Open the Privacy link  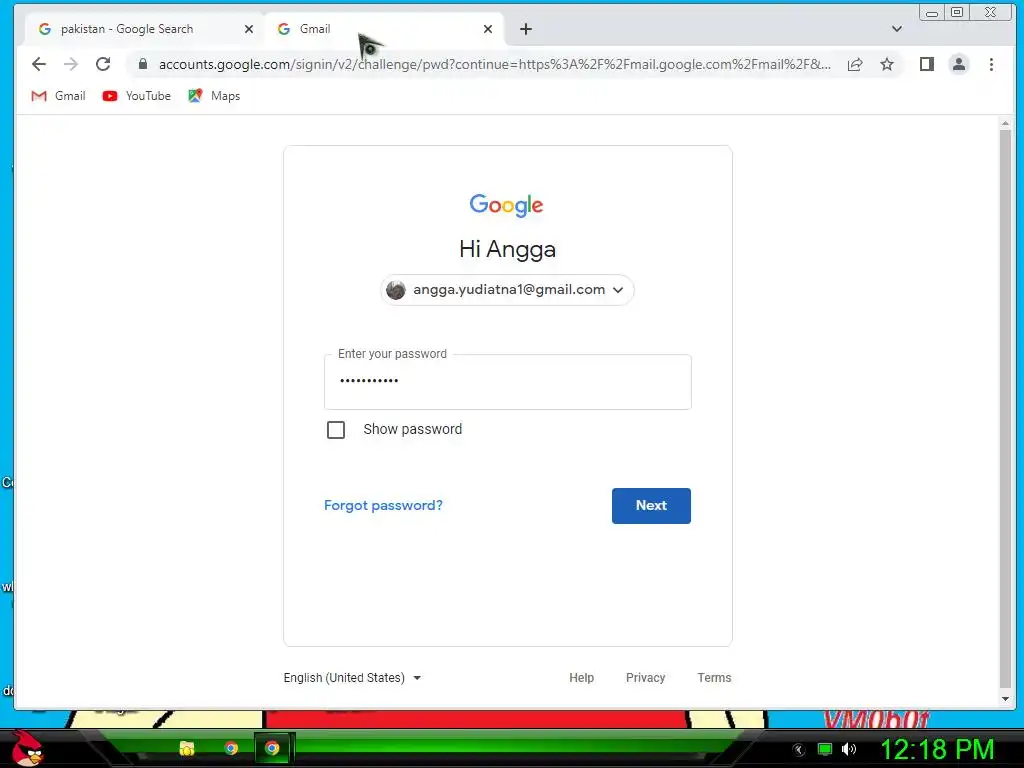[645, 678]
